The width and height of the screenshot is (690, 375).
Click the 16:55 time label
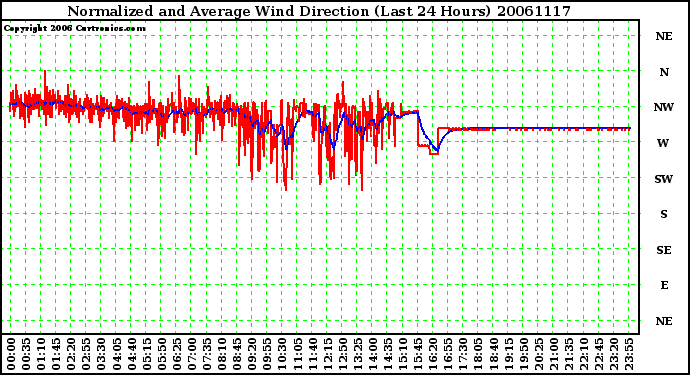(448, 354)
